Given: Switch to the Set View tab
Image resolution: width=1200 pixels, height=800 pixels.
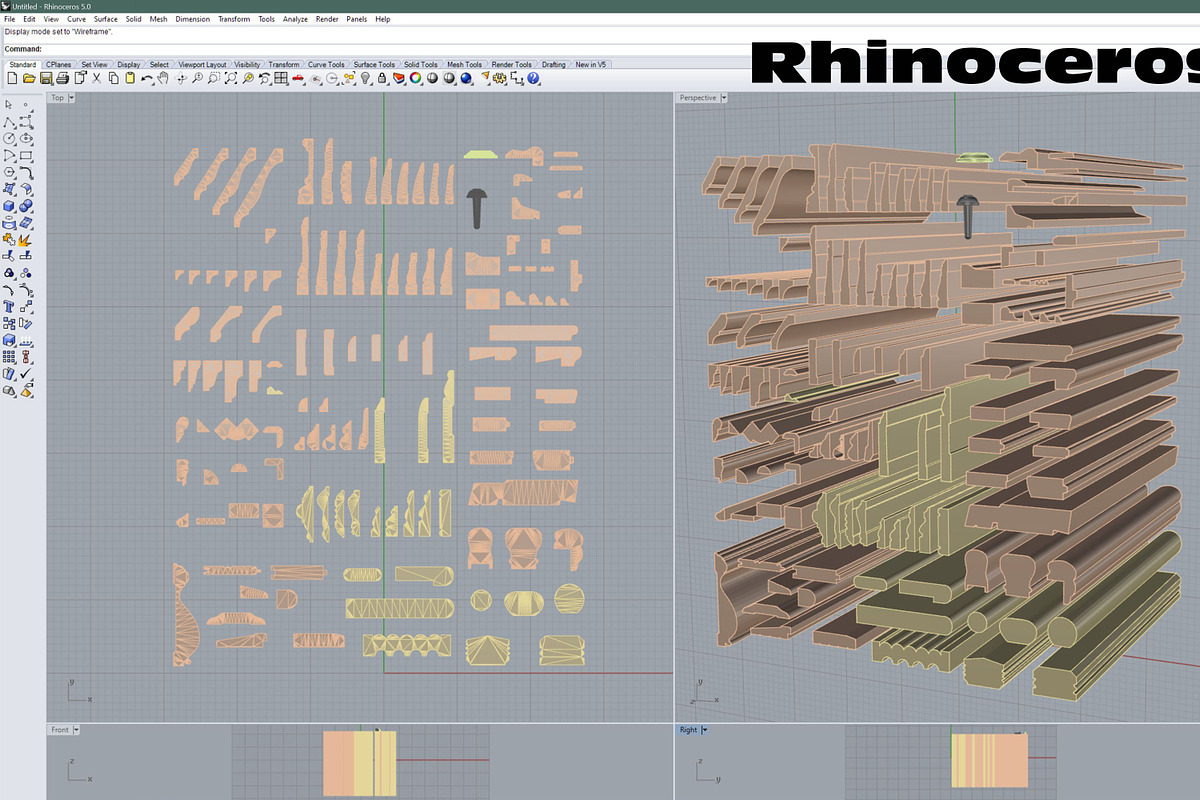Looking at the screenshot, I should pyautogui.click(x=94, y=64).
